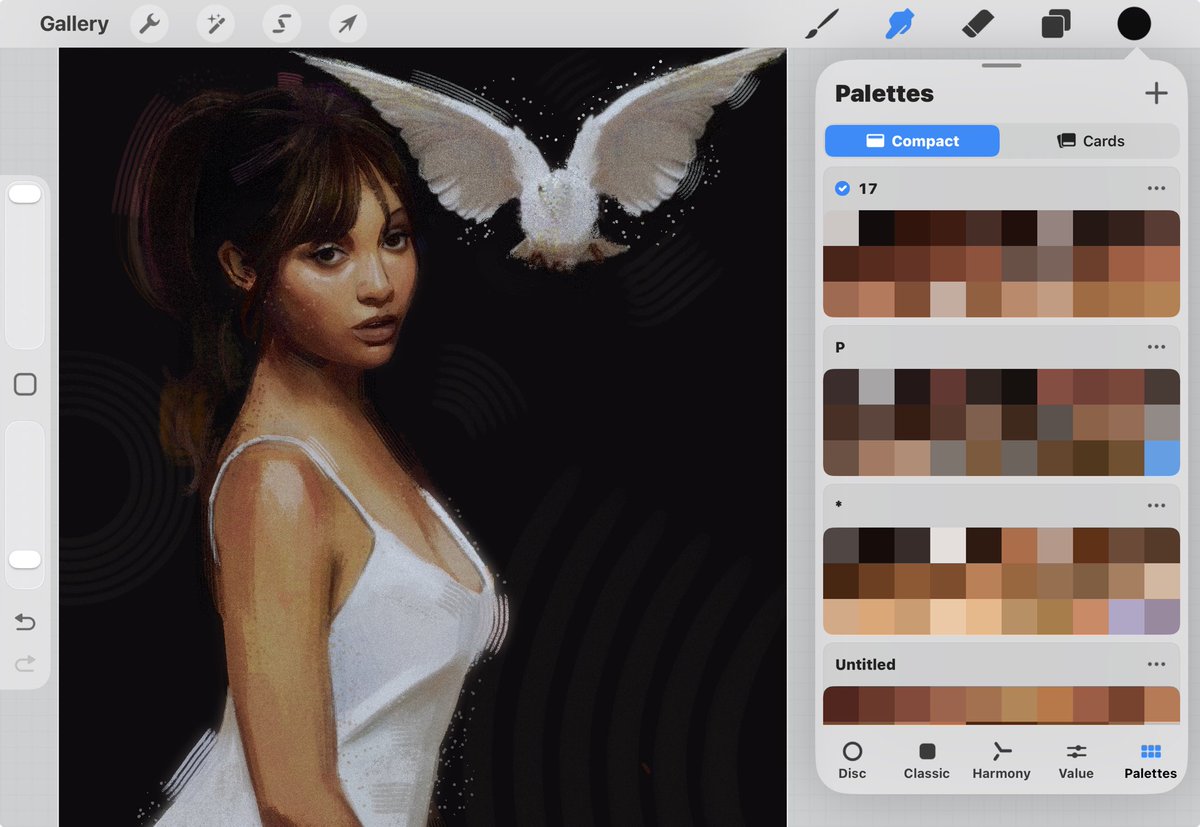This screenshot has height=827, width=1200.
Task: Open options menu for palette P
Action: pyautogui.click(x=1157, y=347)
